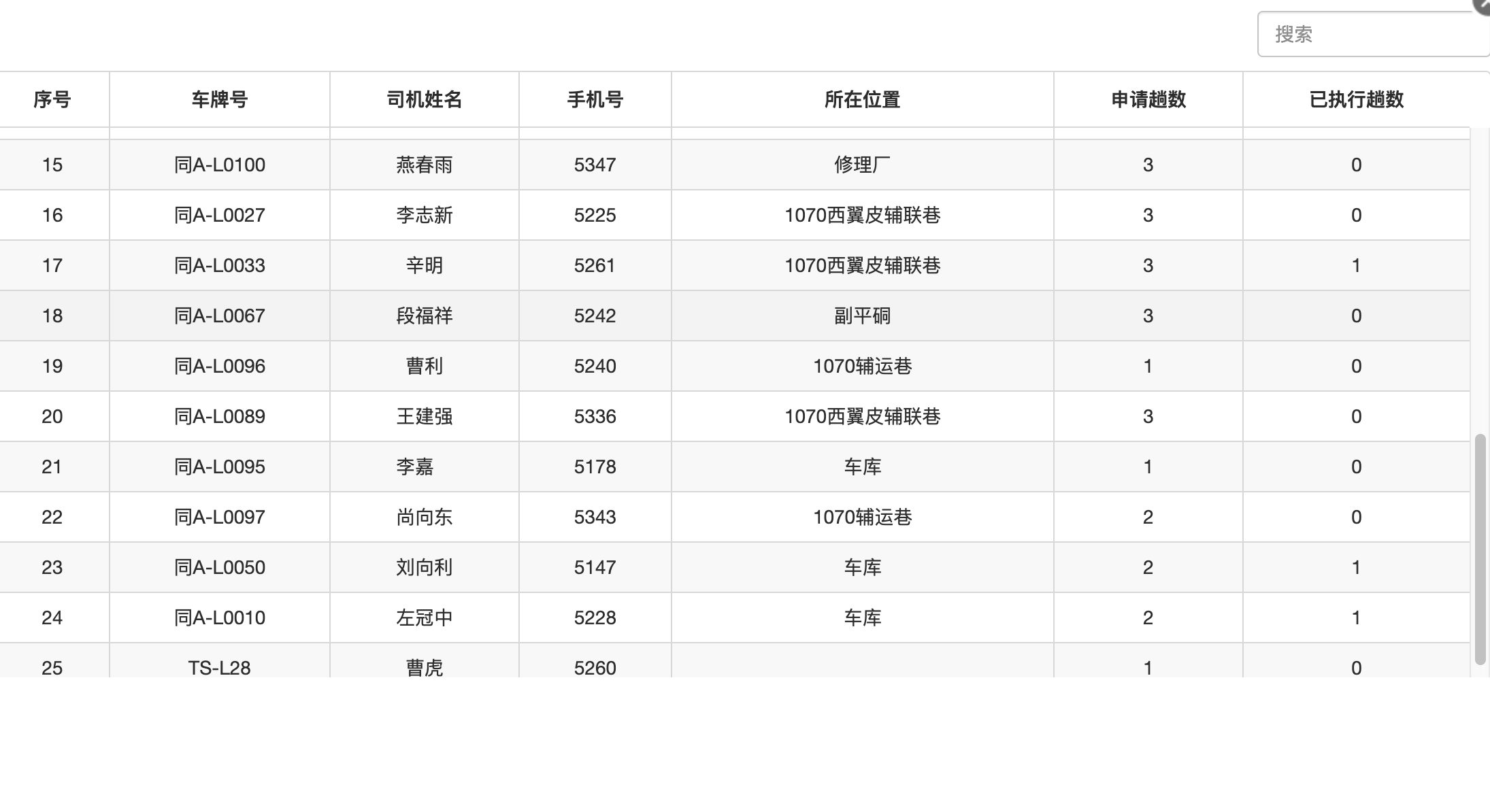This screenshot has width=1490, height=812.
Task: Select driver 左冠中 in row 24
Action: [x=424, y=618]
